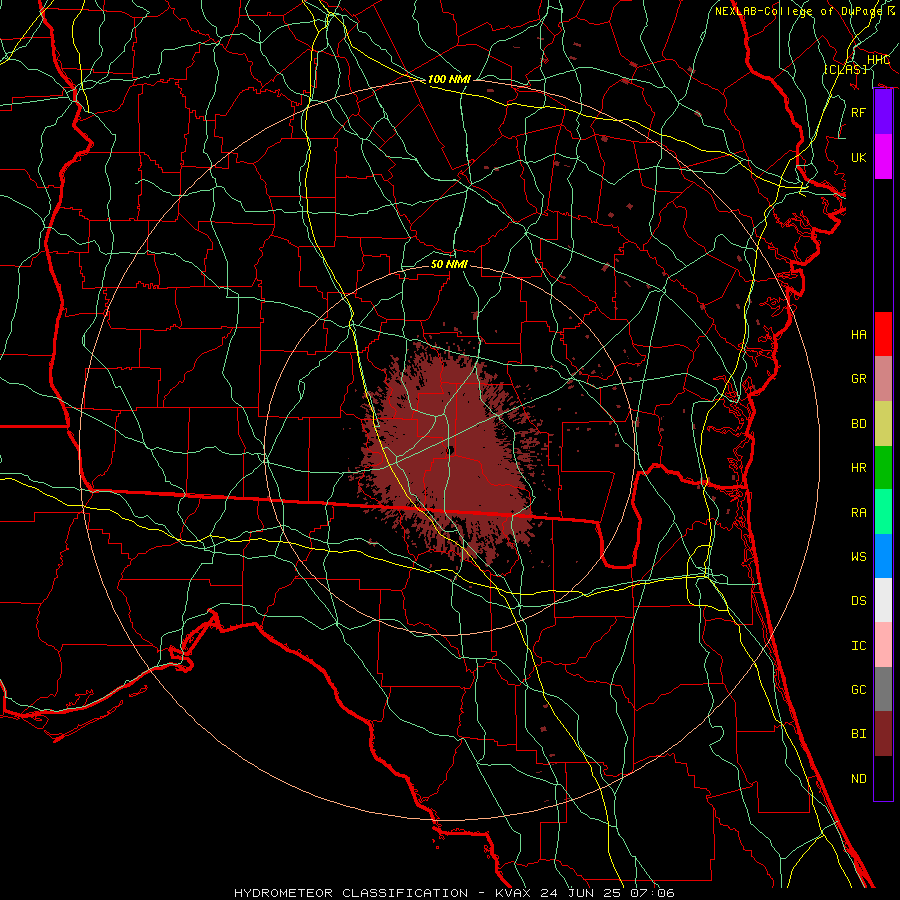The height and width of the screenshot is (900, 900).
Task: Pick the light green RA rain swatch
Action: [883, 512]
